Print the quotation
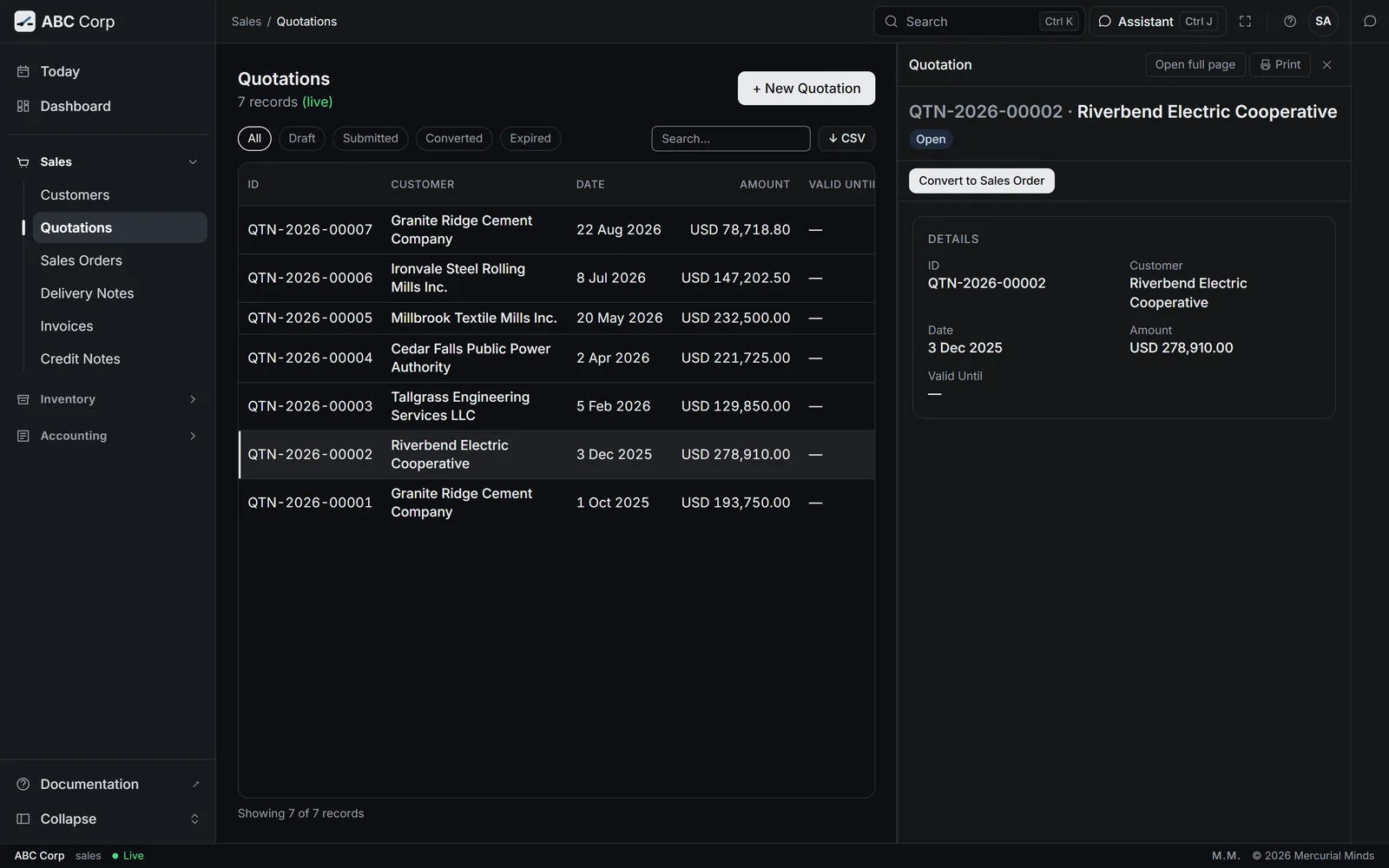This screenshot has height=868, width=1389. (1280, 65)
